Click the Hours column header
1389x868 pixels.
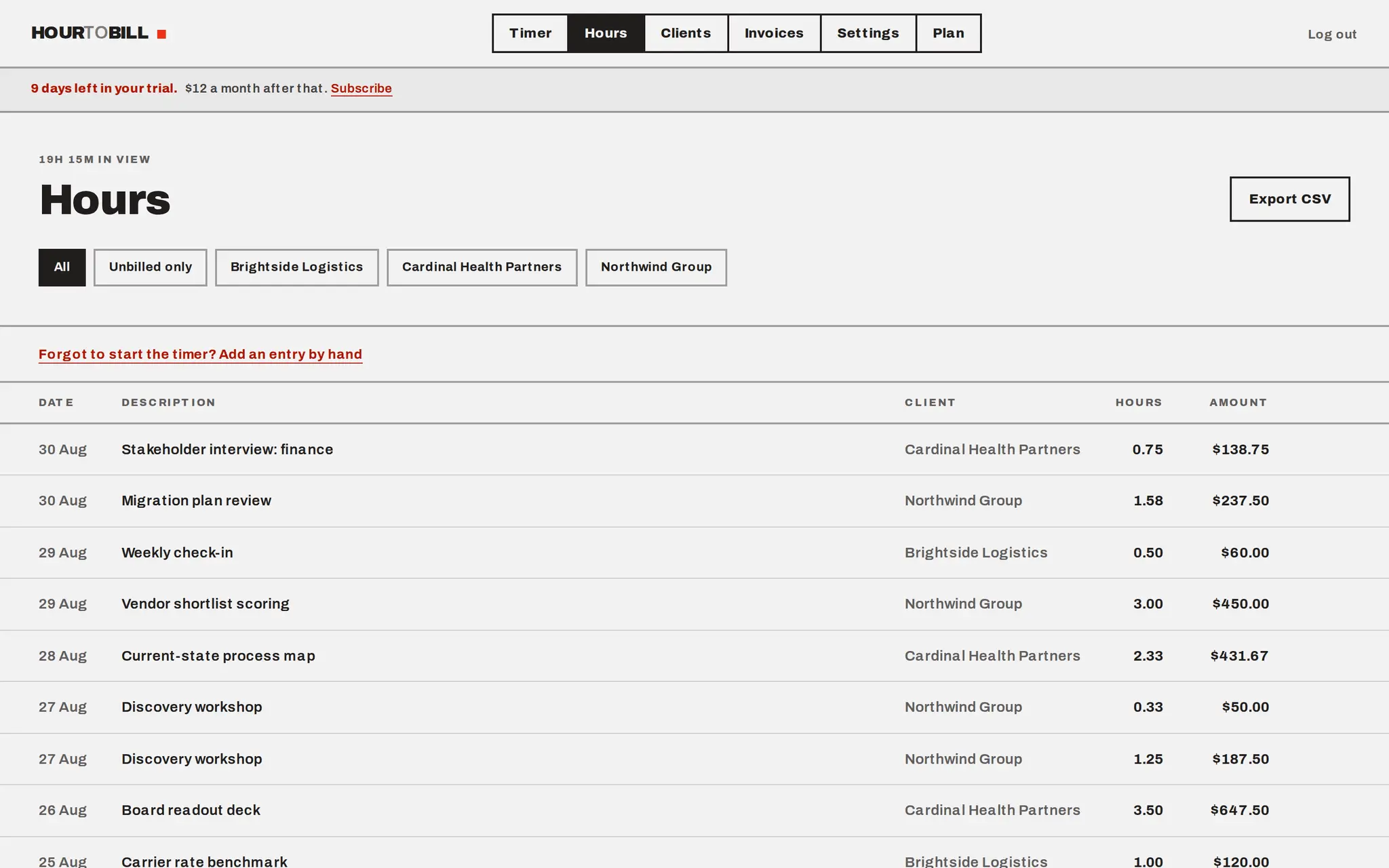(x=1139, y=402)
